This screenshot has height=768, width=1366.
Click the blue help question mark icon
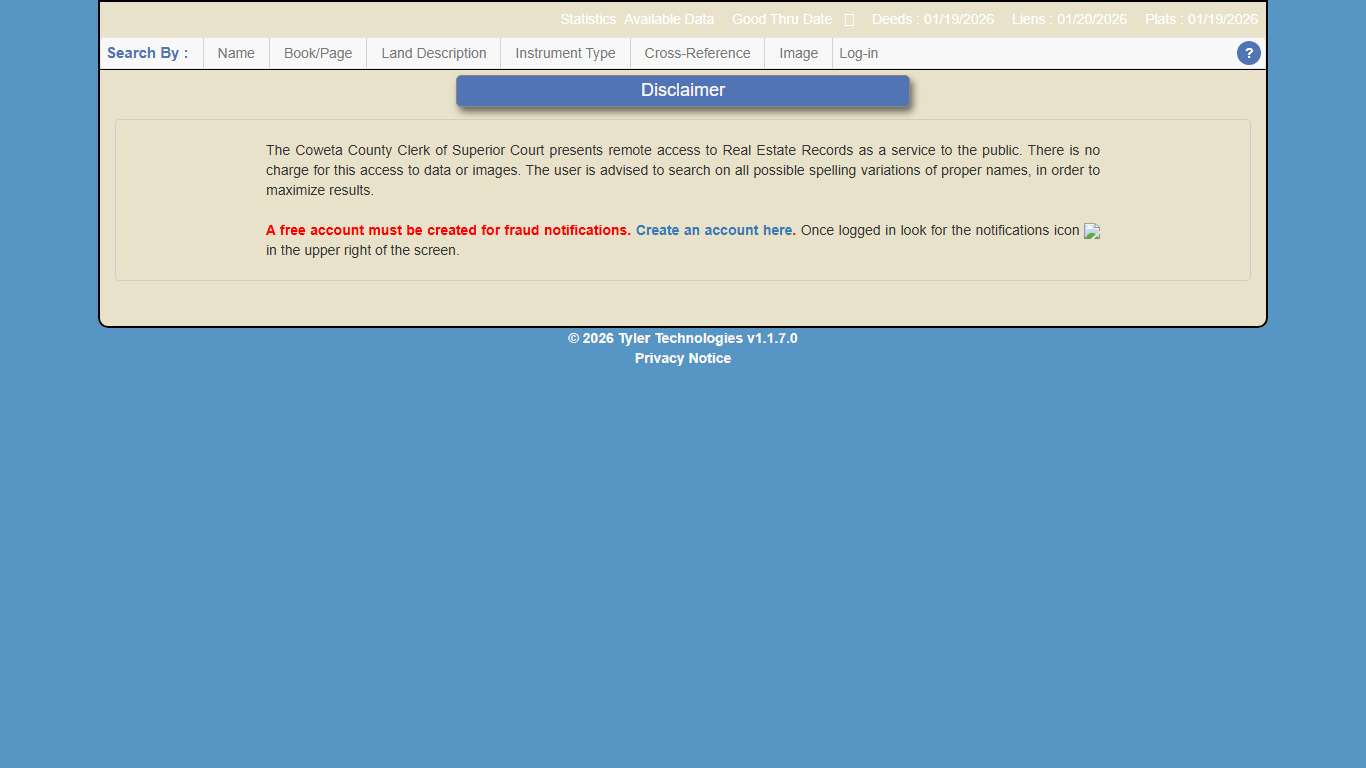1248,54
